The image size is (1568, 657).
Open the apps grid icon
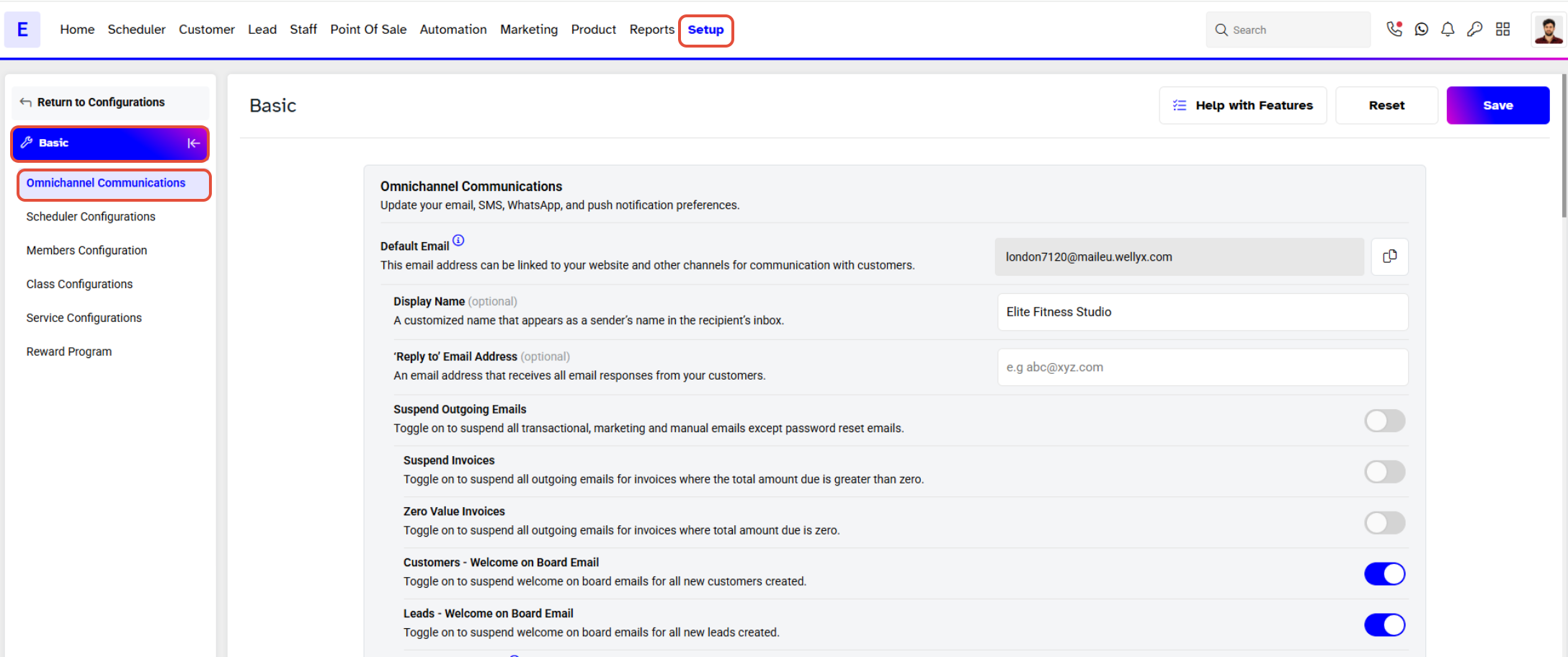click(1502, 29)
